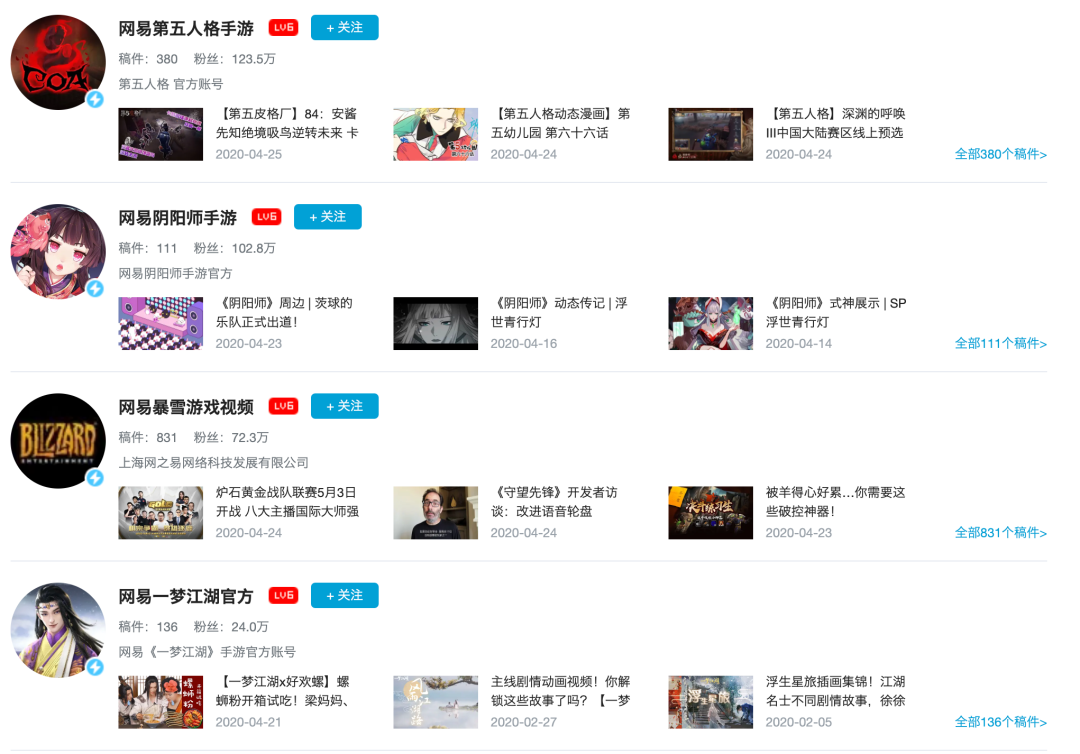Image resolution: width=1080 pixels, height=754 pixels.
Task: Open thumbnail for 阴阳师 周边 茨球的乐队
Action: [160, 324]
